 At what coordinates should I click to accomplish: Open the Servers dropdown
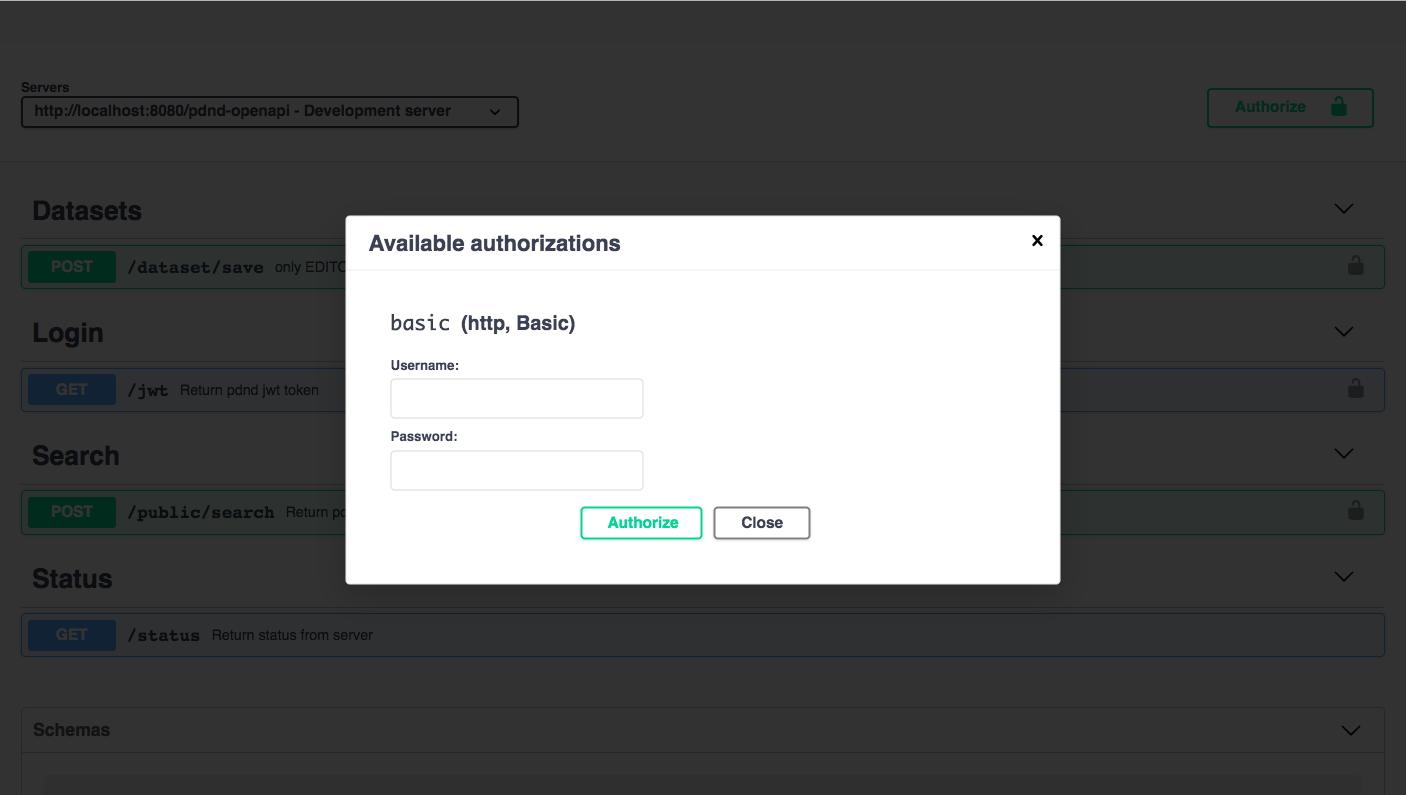click(270, 112)
